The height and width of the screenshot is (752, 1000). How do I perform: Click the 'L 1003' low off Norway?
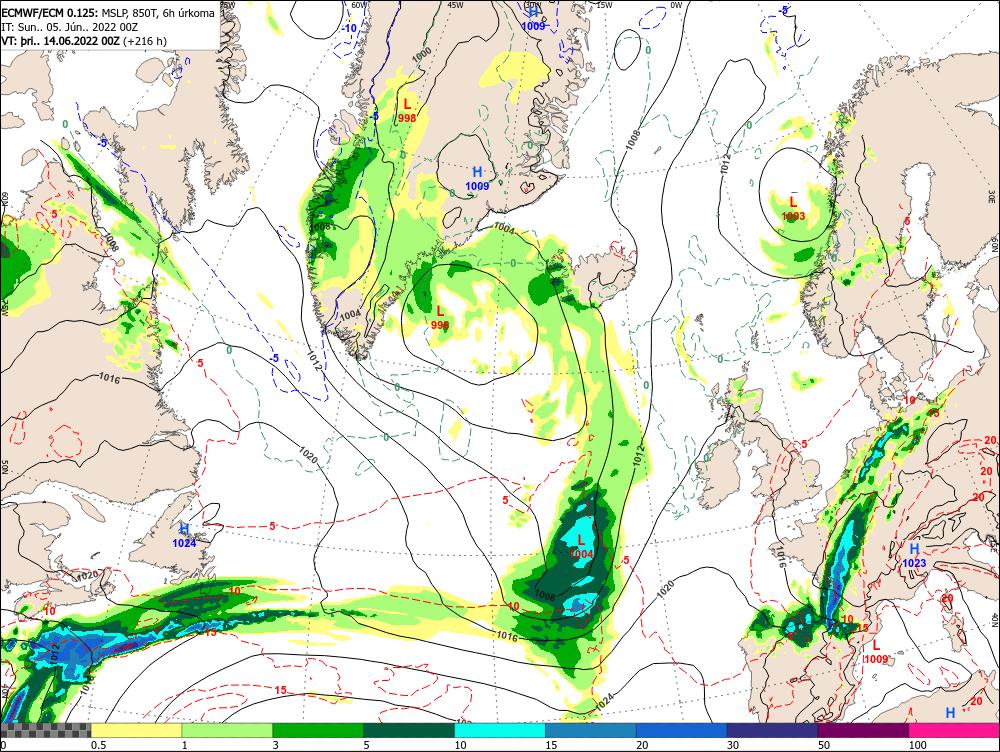793,209
